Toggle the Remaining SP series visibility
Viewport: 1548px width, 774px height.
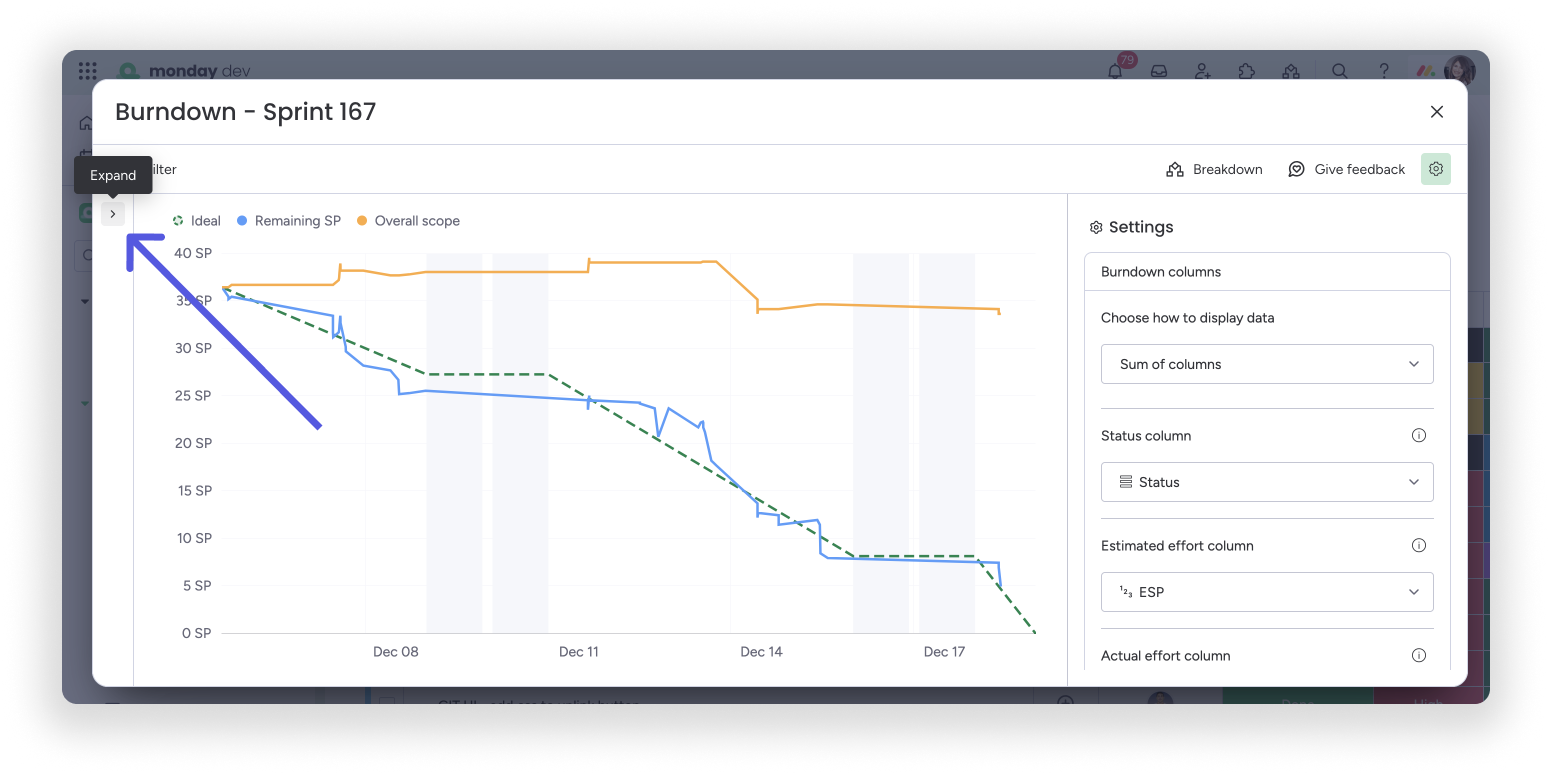(x=288, y=220)
